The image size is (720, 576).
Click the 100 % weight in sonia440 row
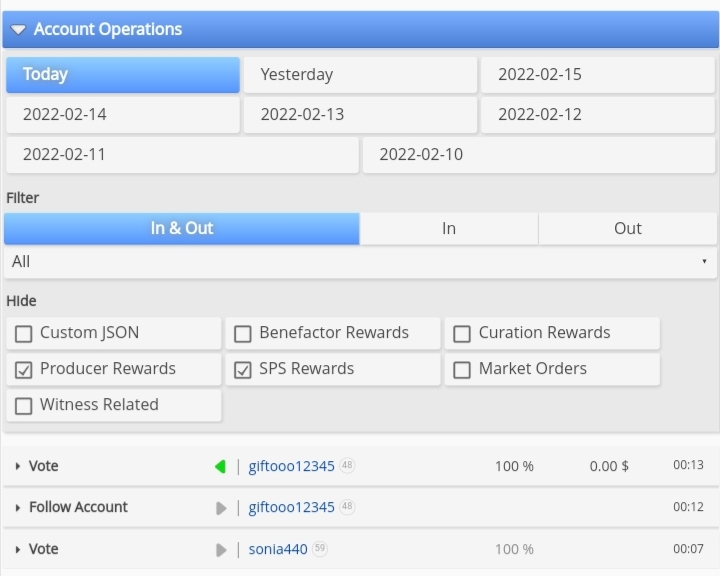[x=514, y=549]
